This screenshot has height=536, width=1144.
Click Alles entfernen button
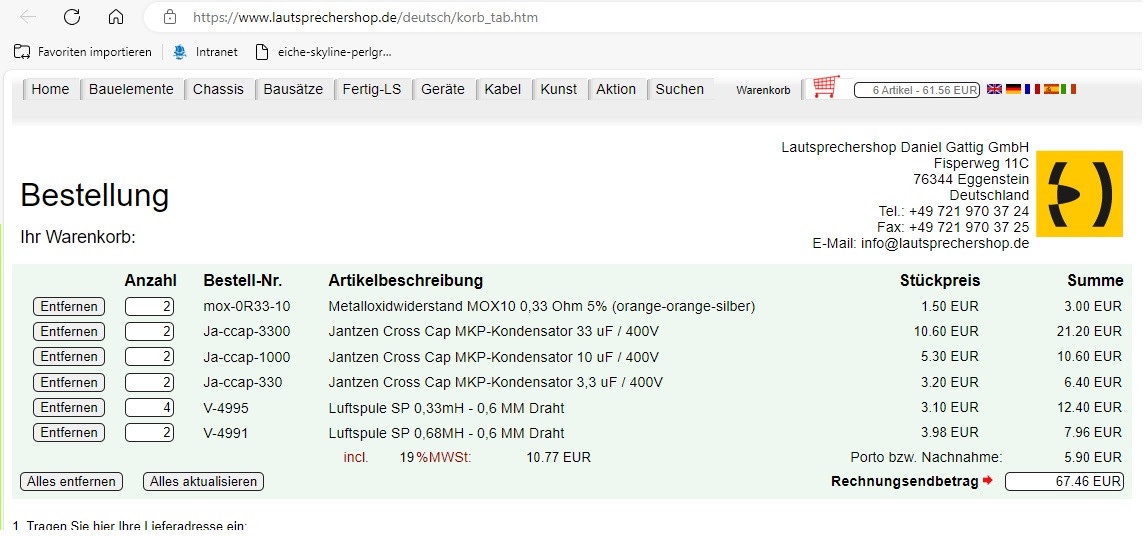click(x=72, y=481)
